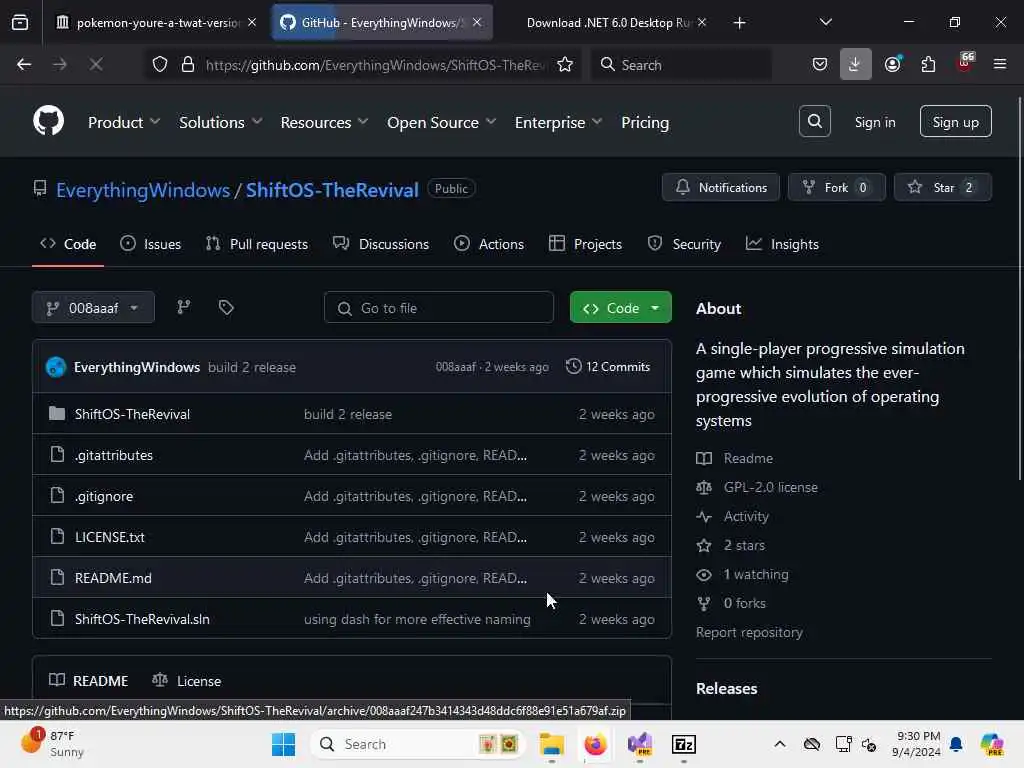Expand the Enterprise menu
This screenshot has height=768, width=1024.
[x=558, y=122]
